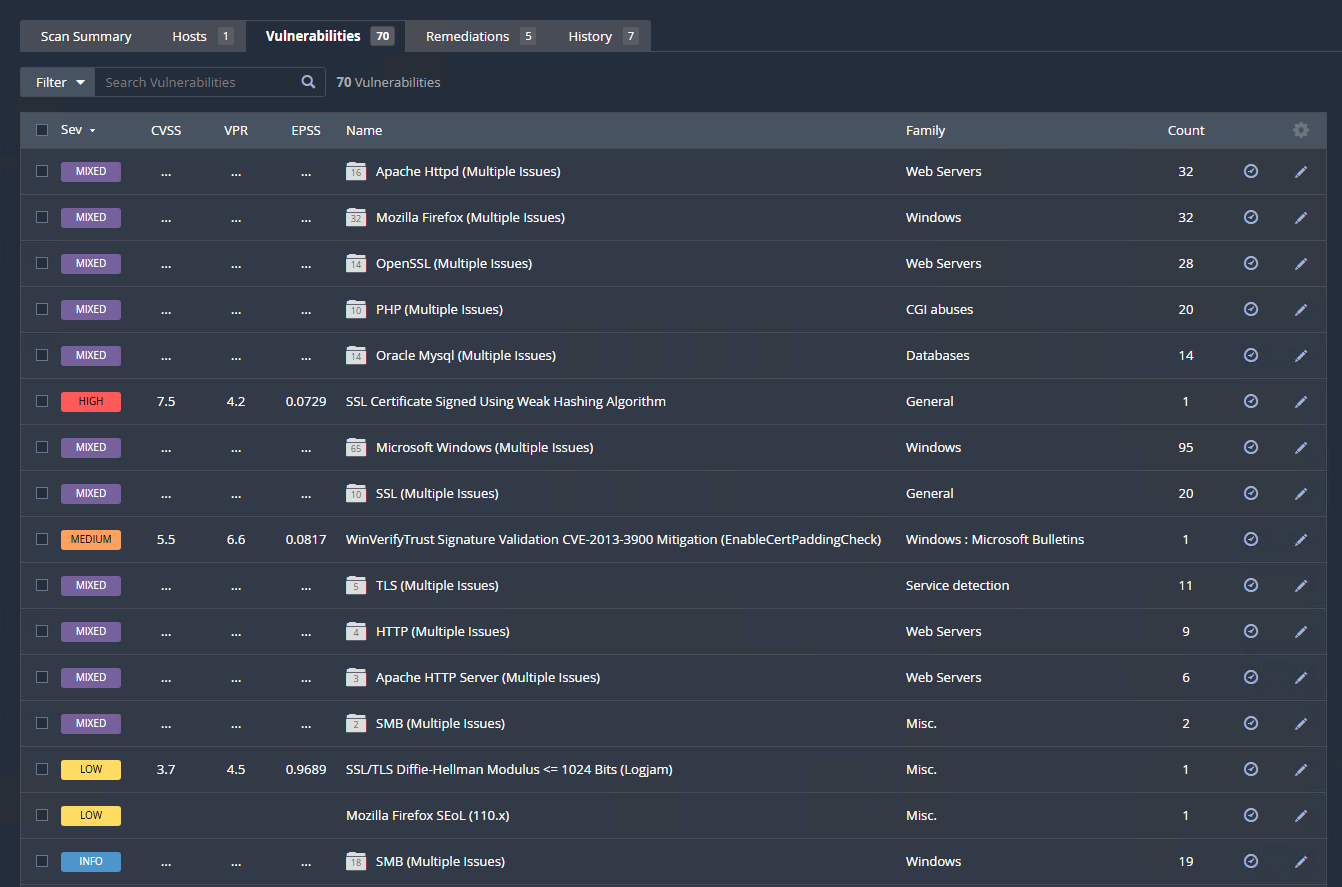Go to the Remediations tab

[x=480, y=36]
